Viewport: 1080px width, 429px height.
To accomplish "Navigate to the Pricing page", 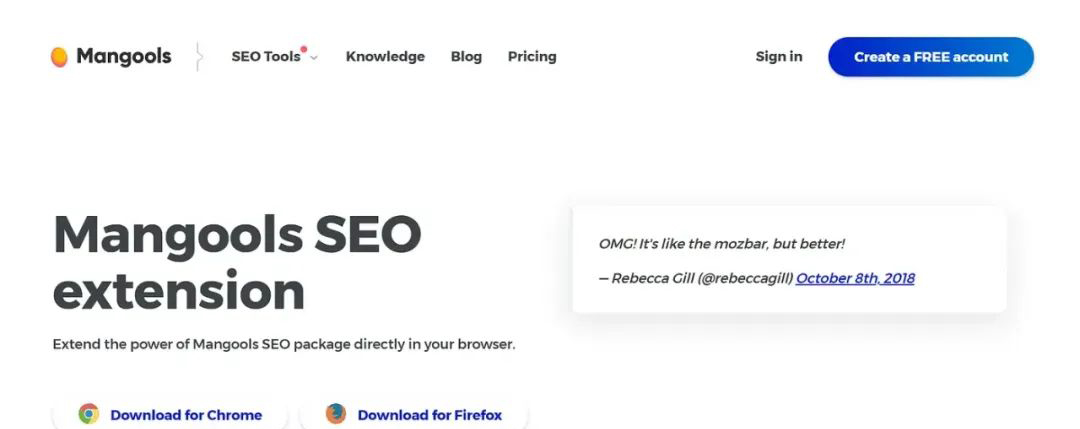I will pyautogui.click(x=532, y=57).
